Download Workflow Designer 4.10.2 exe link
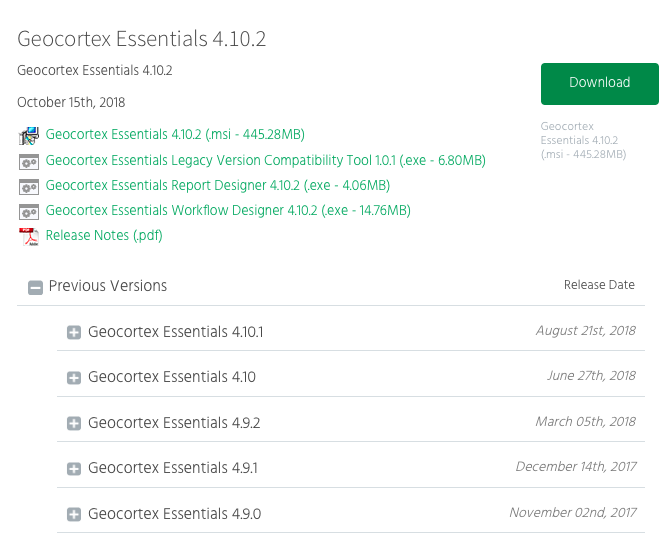The width and height of the screenshot is (670, 548). coord(228,210)
